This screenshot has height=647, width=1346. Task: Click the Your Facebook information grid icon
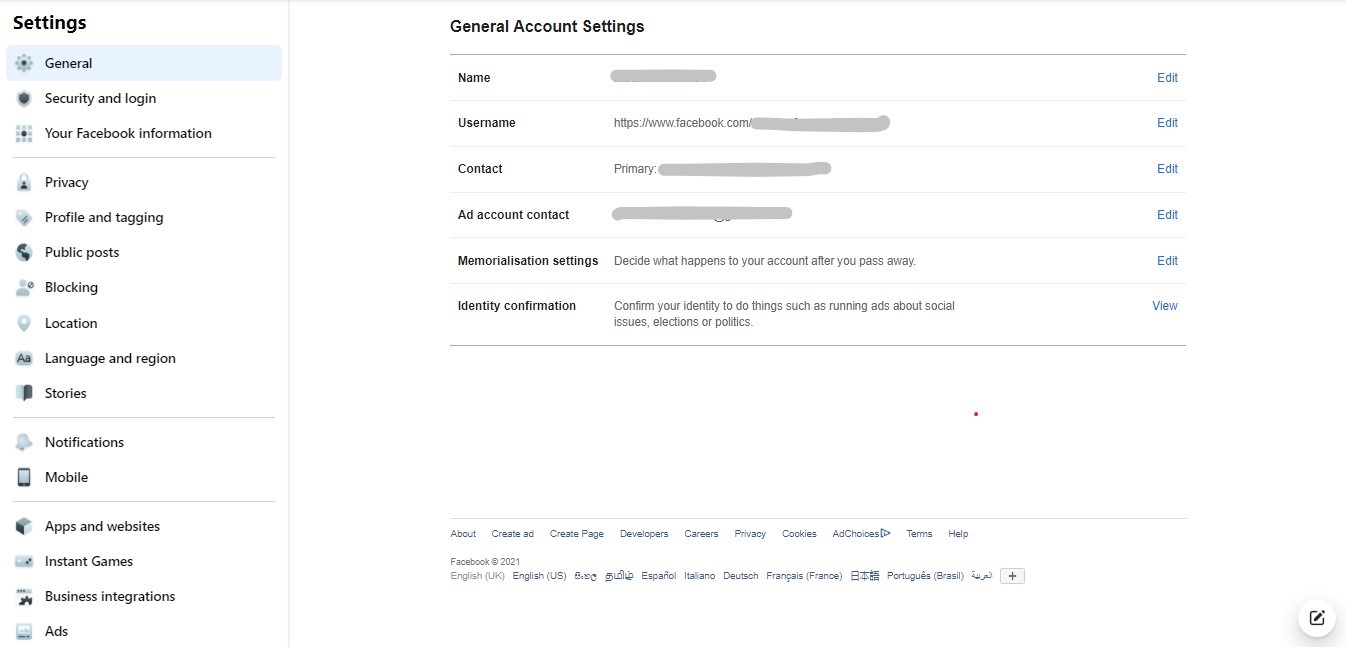point(25,133)
